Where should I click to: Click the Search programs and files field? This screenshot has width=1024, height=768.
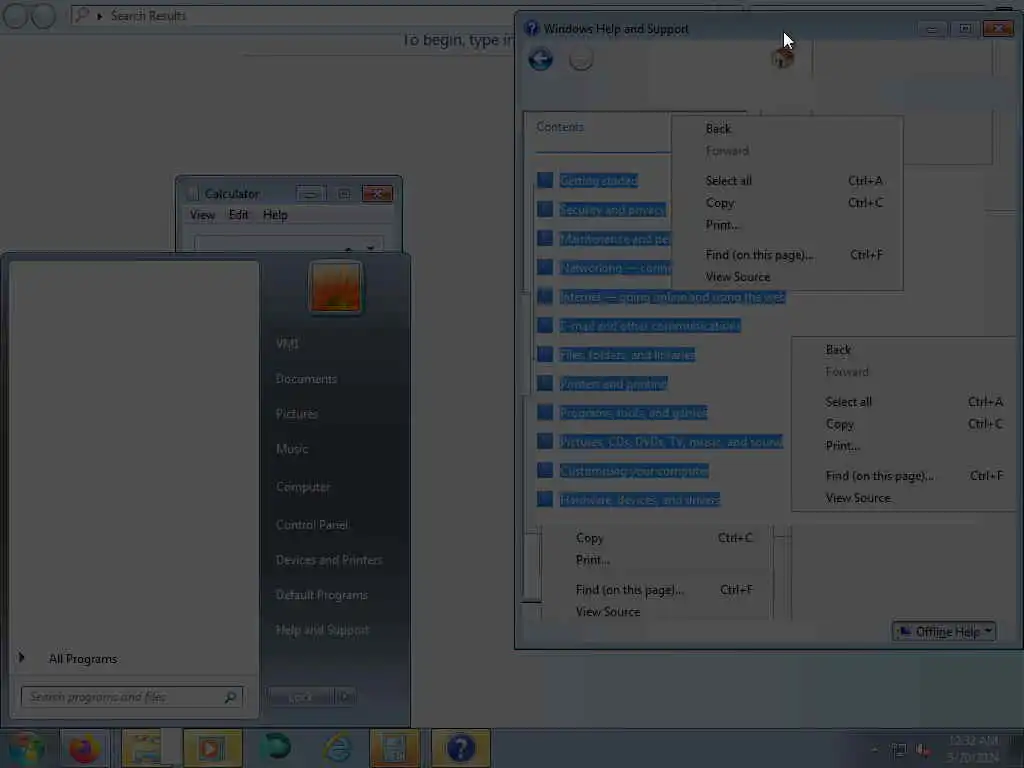132,697
